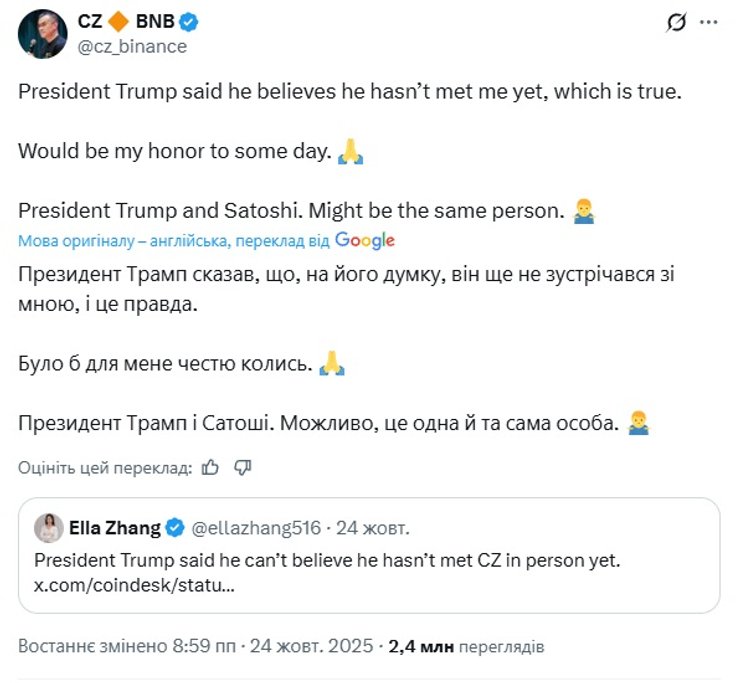Open CZ's profile avatar picture

click(x=42, y=33)
